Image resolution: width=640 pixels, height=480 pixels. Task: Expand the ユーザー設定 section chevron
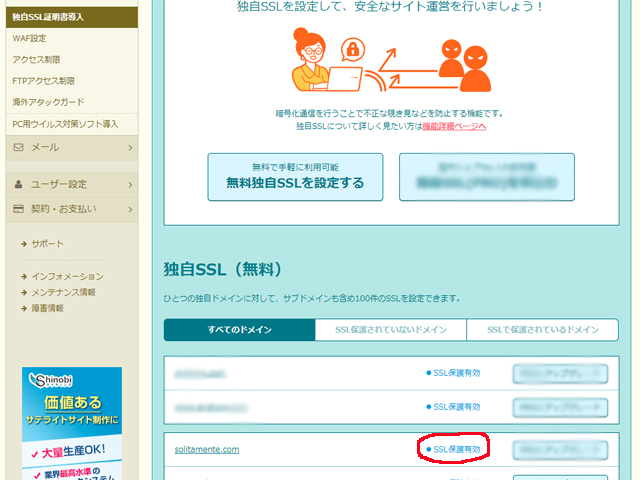(x=130, y=185)
